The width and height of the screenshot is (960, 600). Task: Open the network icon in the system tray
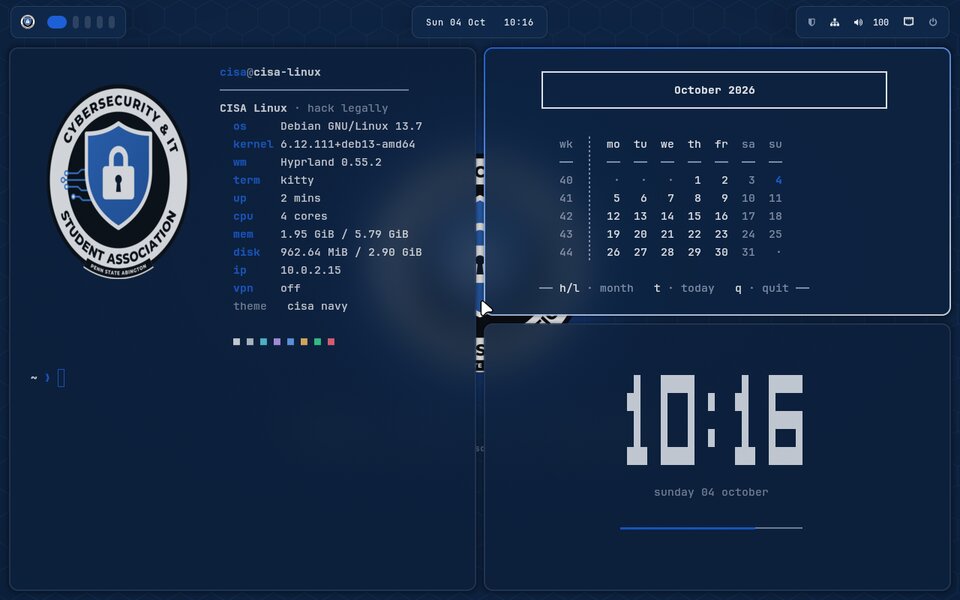pyautogui.click(x=834, y=22)
